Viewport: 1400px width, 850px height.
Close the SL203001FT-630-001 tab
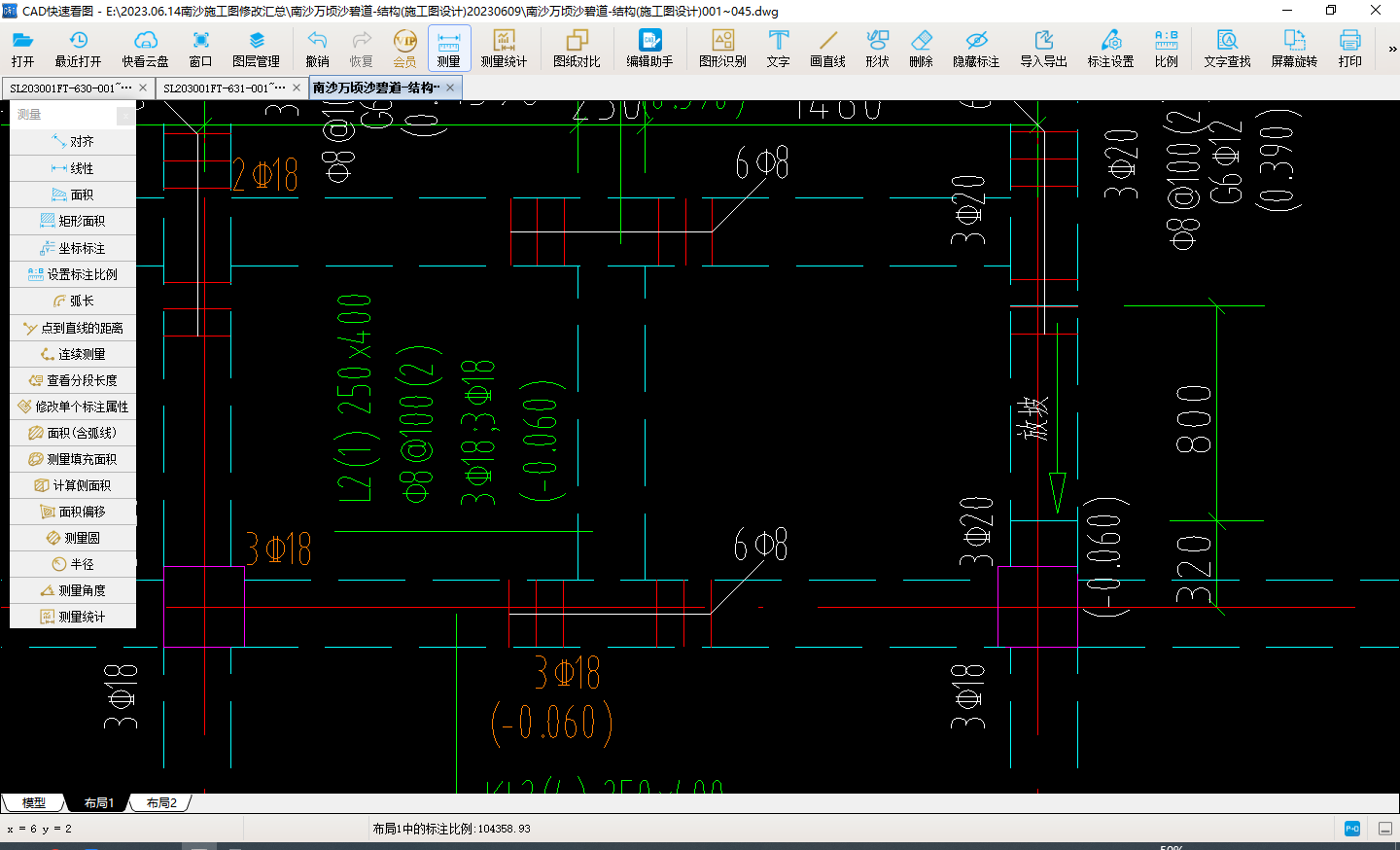tap(143, 88)
